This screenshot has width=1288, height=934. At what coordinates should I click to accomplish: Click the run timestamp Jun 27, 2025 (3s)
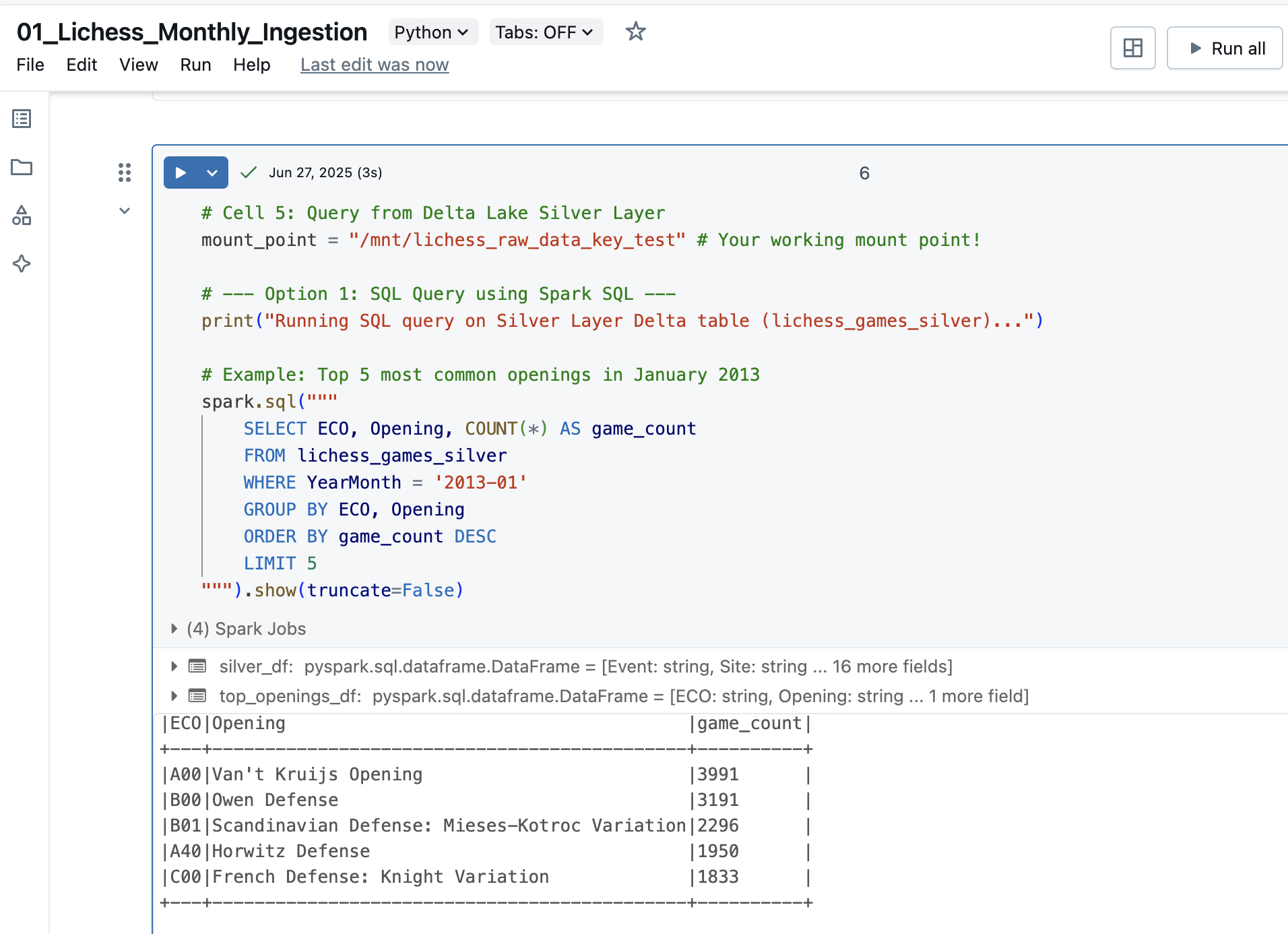[x=325, y=173]
